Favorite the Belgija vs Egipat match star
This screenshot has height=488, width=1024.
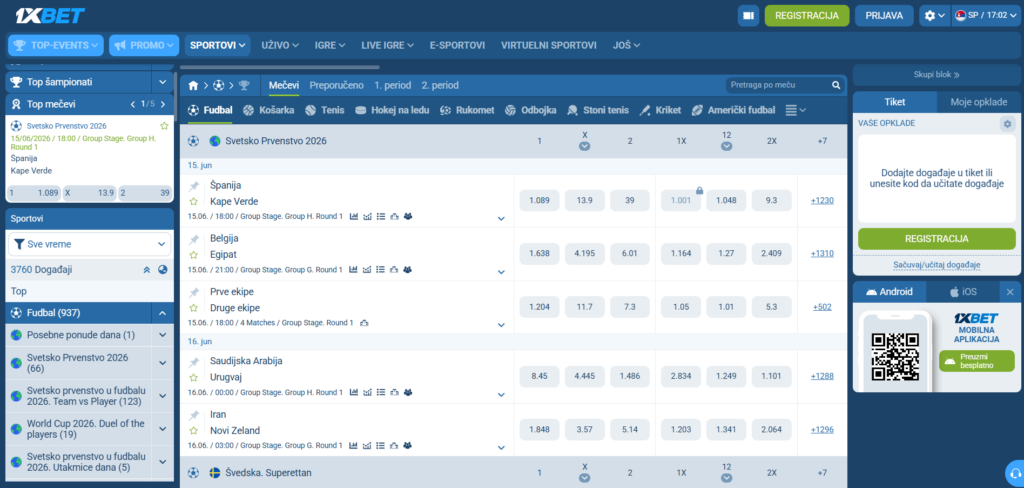pos(193,255)
